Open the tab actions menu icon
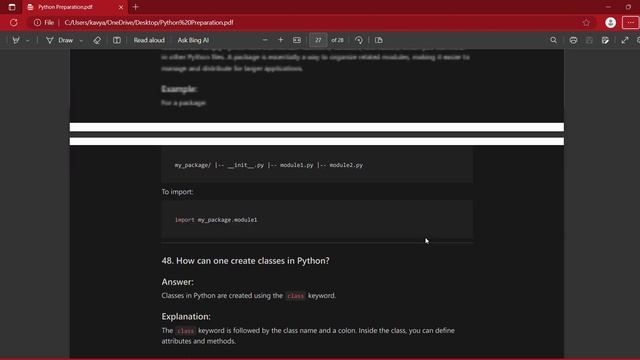 pyautogui.click(x=12, y=7)
